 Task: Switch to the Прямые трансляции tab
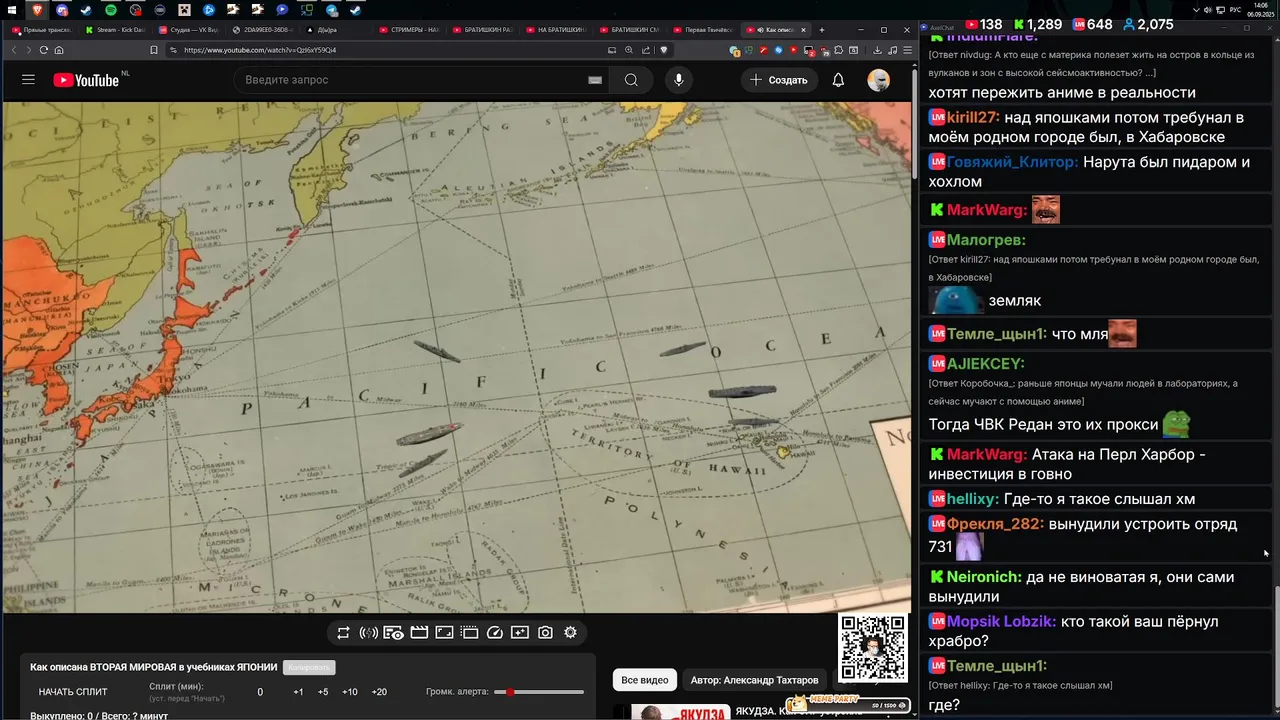[x=43, y=30]
